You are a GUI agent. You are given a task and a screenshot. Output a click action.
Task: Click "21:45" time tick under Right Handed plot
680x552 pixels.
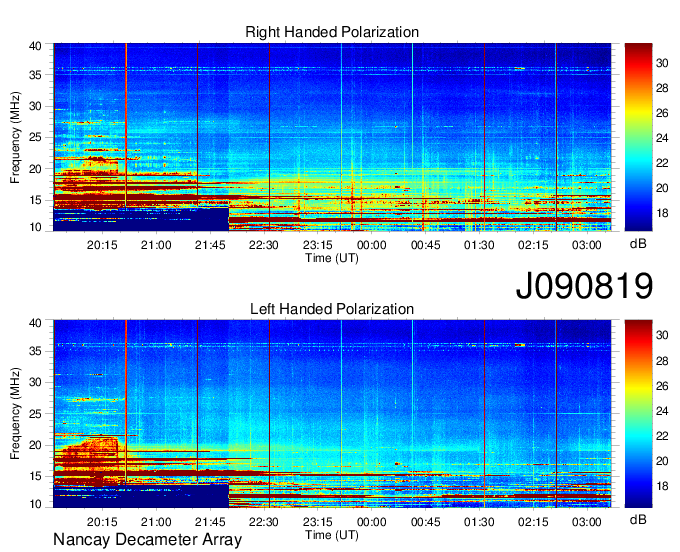point(210,245)
